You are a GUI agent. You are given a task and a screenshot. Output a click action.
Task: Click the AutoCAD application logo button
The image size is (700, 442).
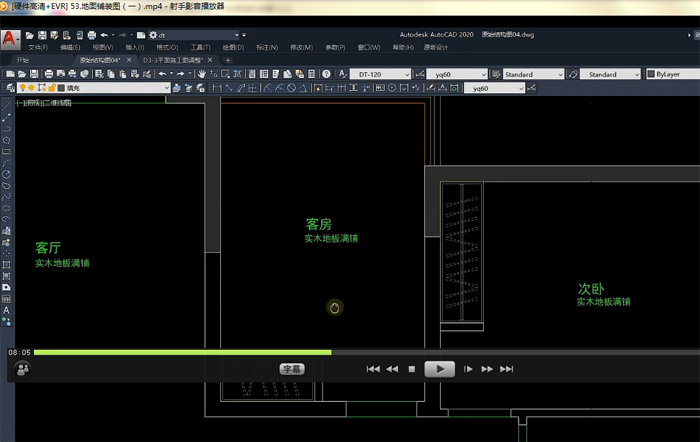[x=10, y=39]
